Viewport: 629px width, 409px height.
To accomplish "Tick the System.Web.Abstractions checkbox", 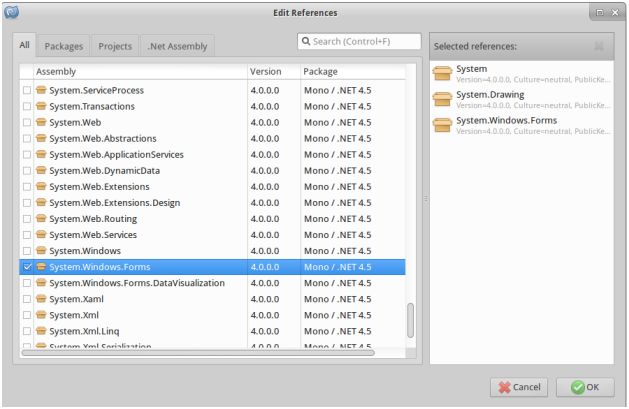I will pyautogui.click(x=27, y=138).
